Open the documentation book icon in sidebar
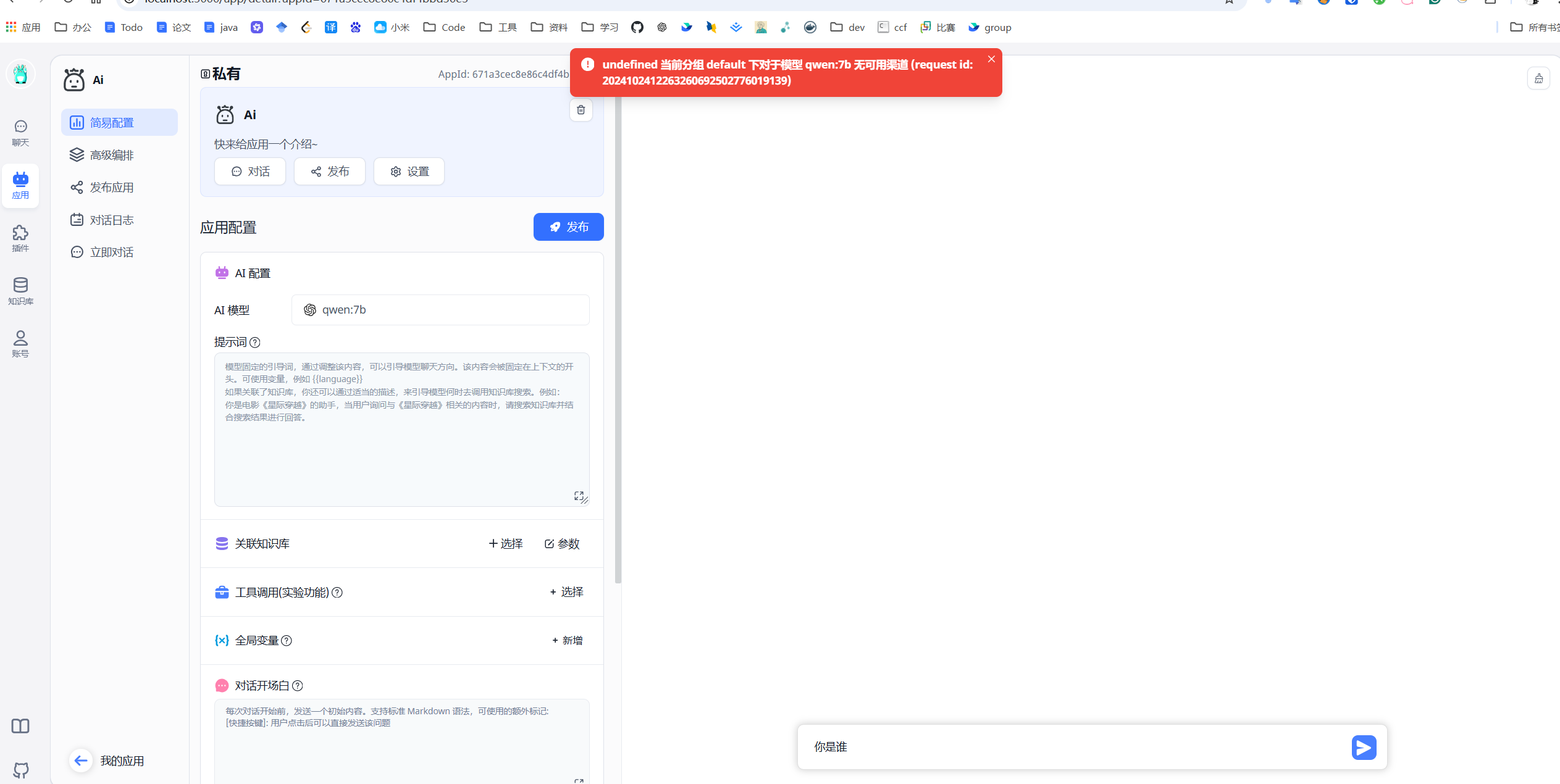Image resolution: width=1560 pixels, height=784 pixels. [x=20, y=726]
